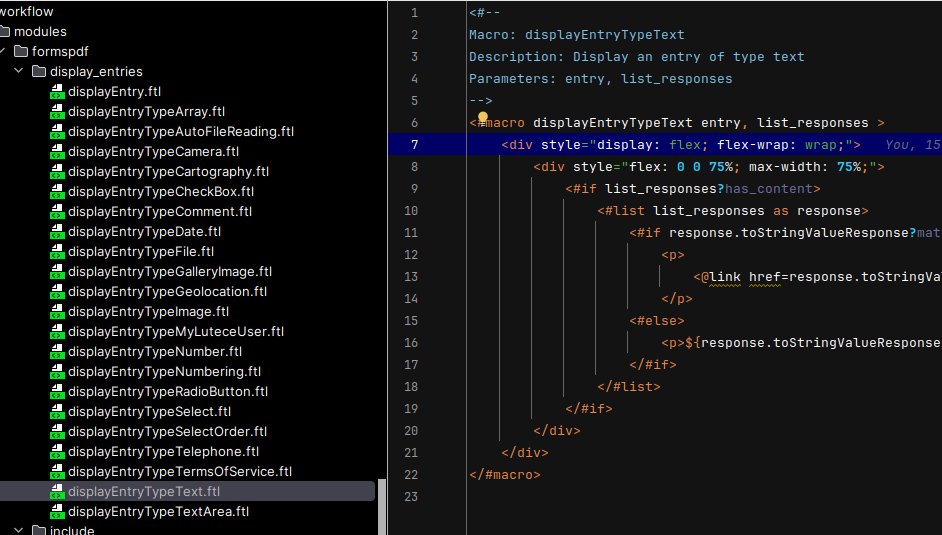This screenshot has height=535, width=942.
Task: Open displayEntryTypeGeolocation.ftl file
Action: [x=167, y=292]
